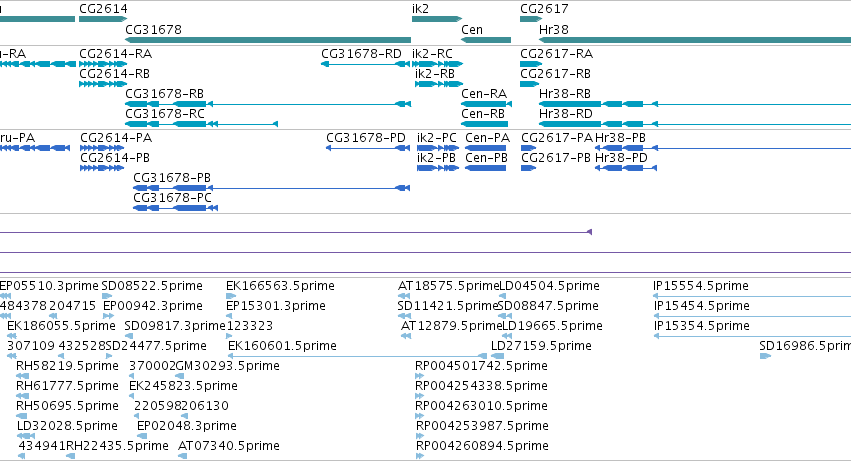Click EST label AT07340.5prime

[228, 446]
